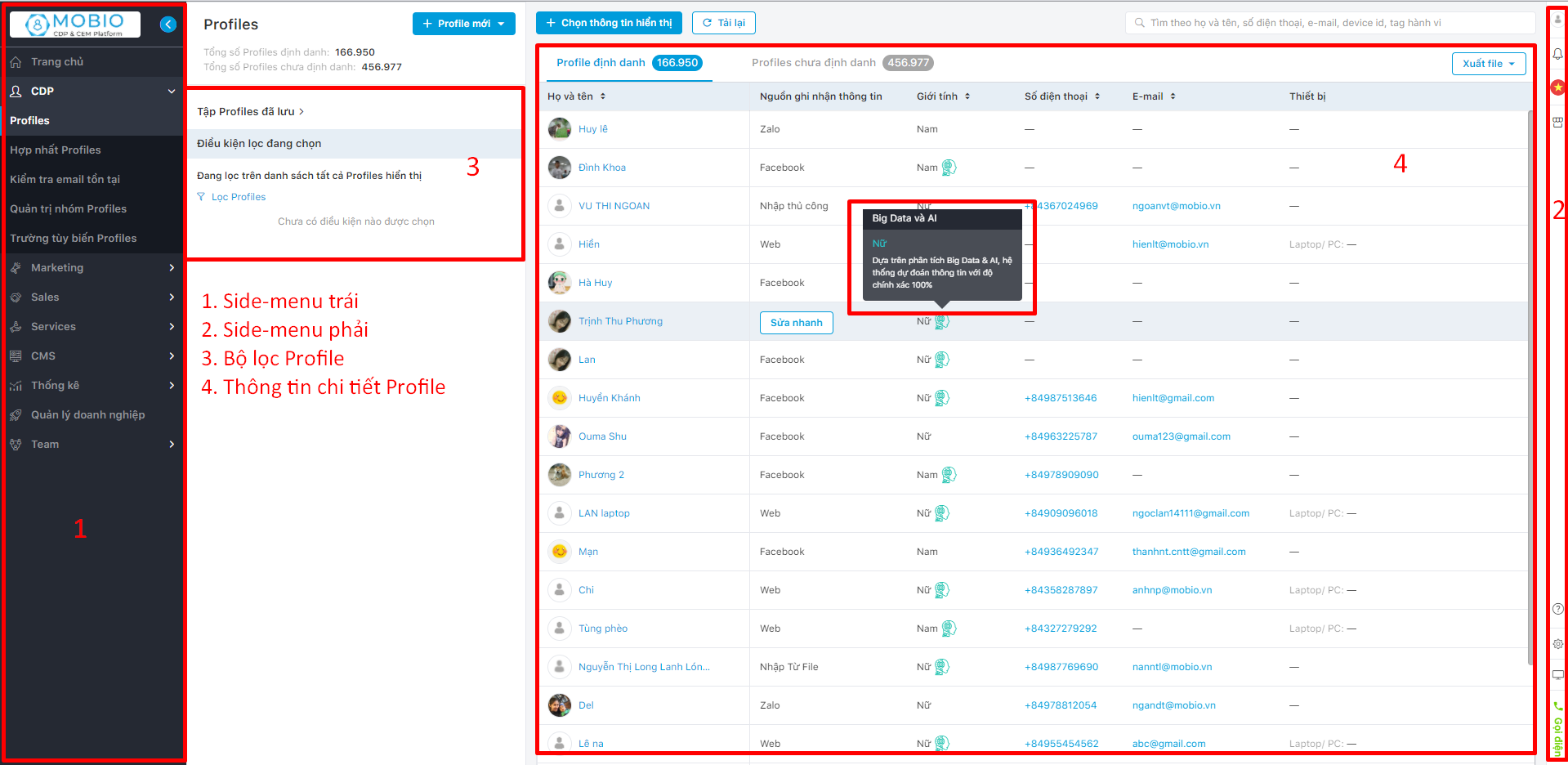Expand the Team submenu chevron

pos(172,445)
